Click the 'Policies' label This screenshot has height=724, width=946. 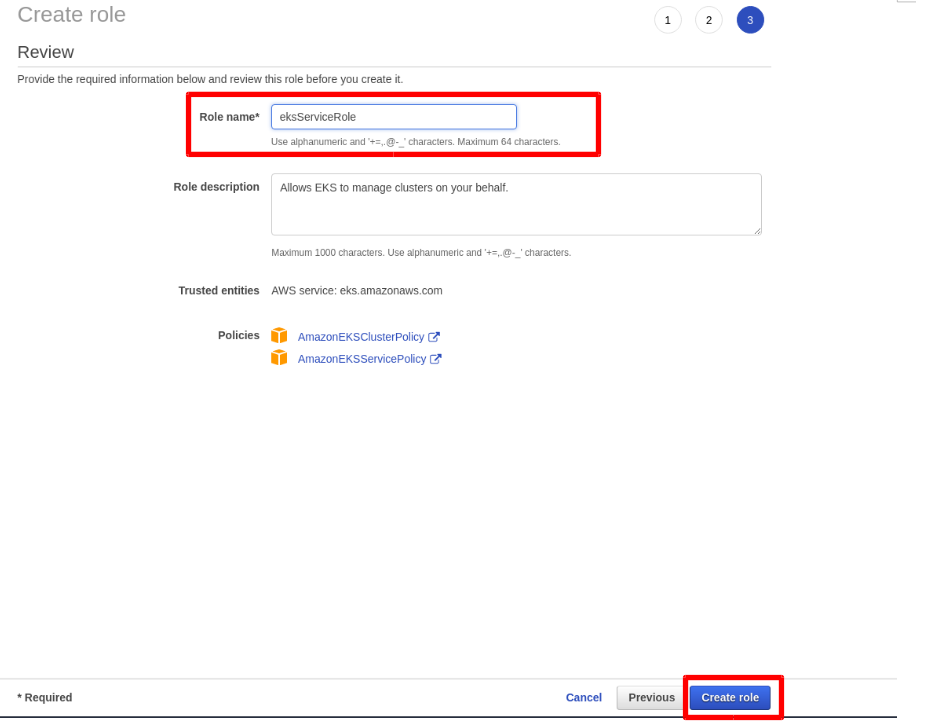(x=238, y=335)
